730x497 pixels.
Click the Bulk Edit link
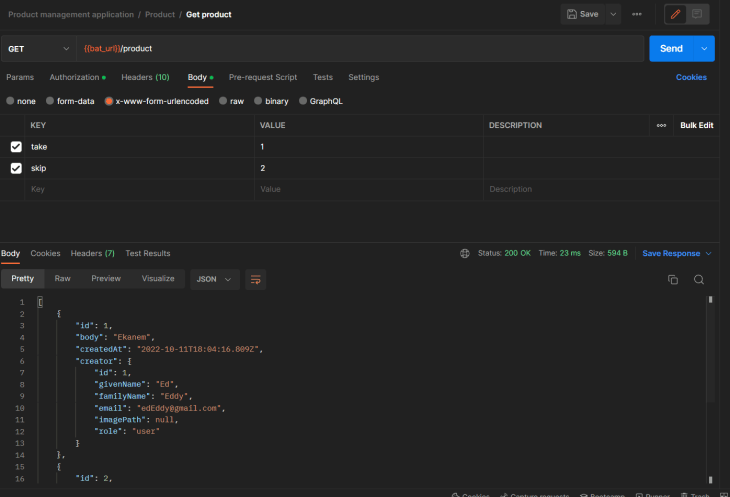697,125
